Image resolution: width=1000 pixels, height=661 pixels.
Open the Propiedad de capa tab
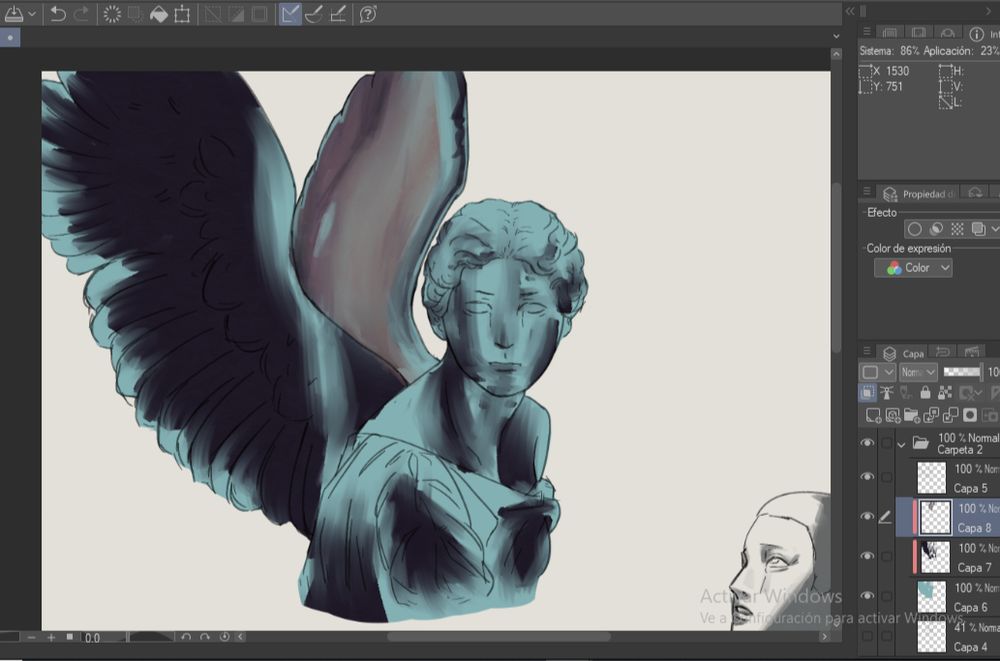point(918,194)
